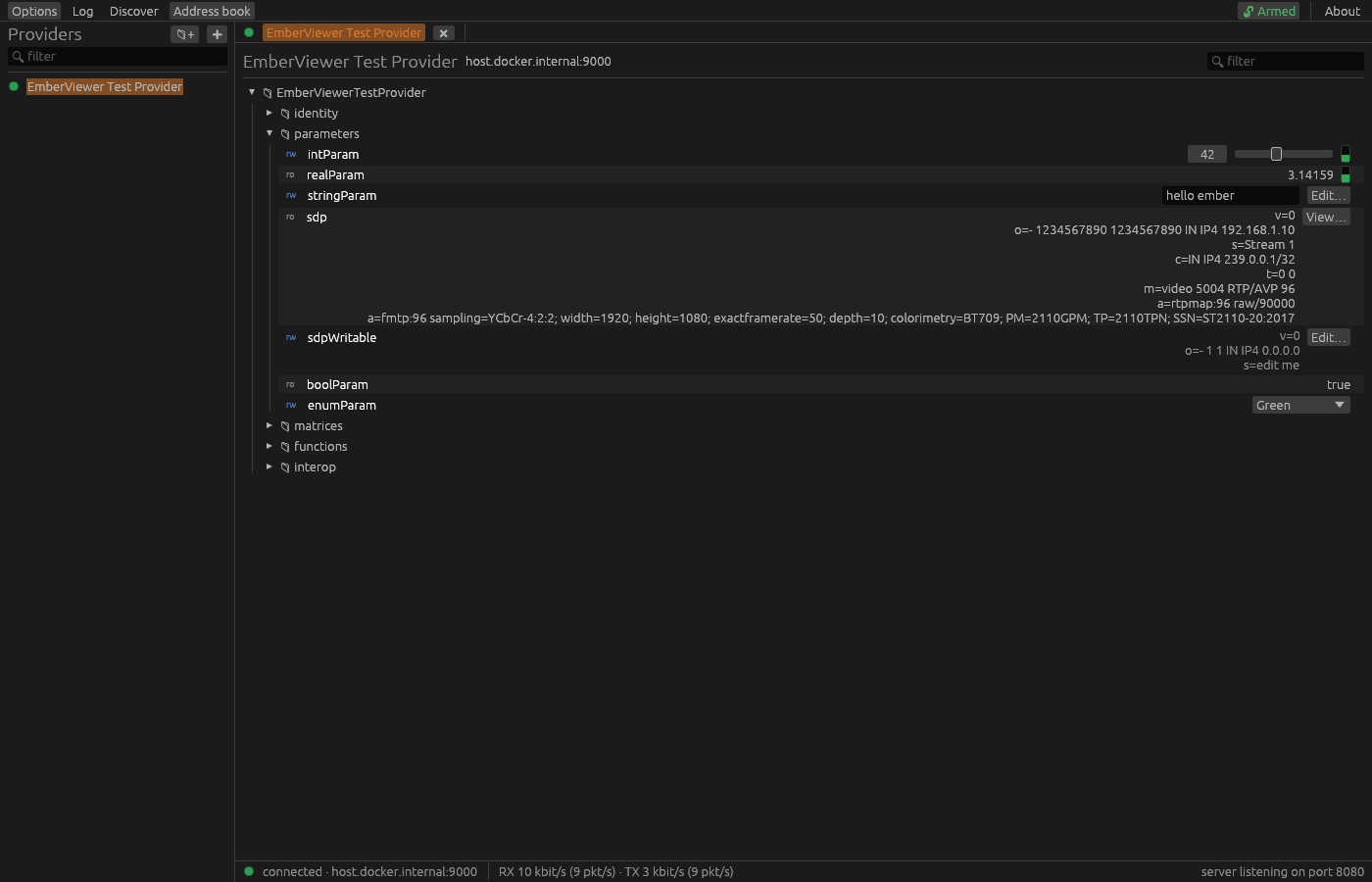Click the rw badge beside stringParam
The width and height of the screenshot is (1372, 882).
point(291,196)
